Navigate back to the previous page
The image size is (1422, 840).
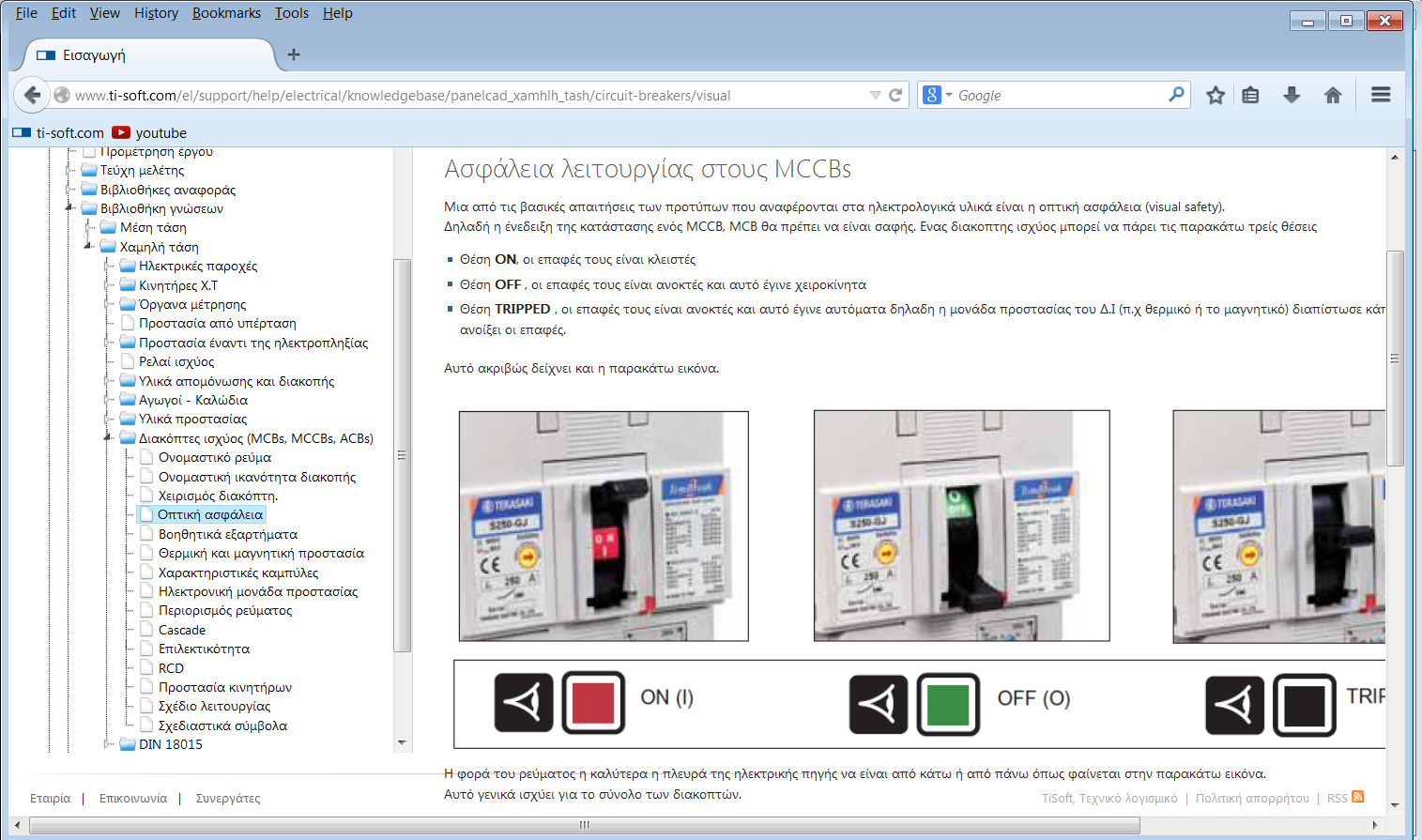33,95
